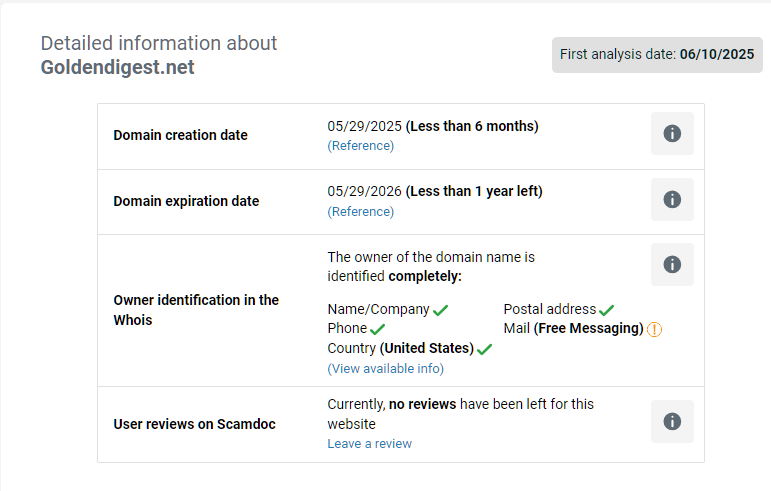
Task: Click the View available info link
Action: 386,369
